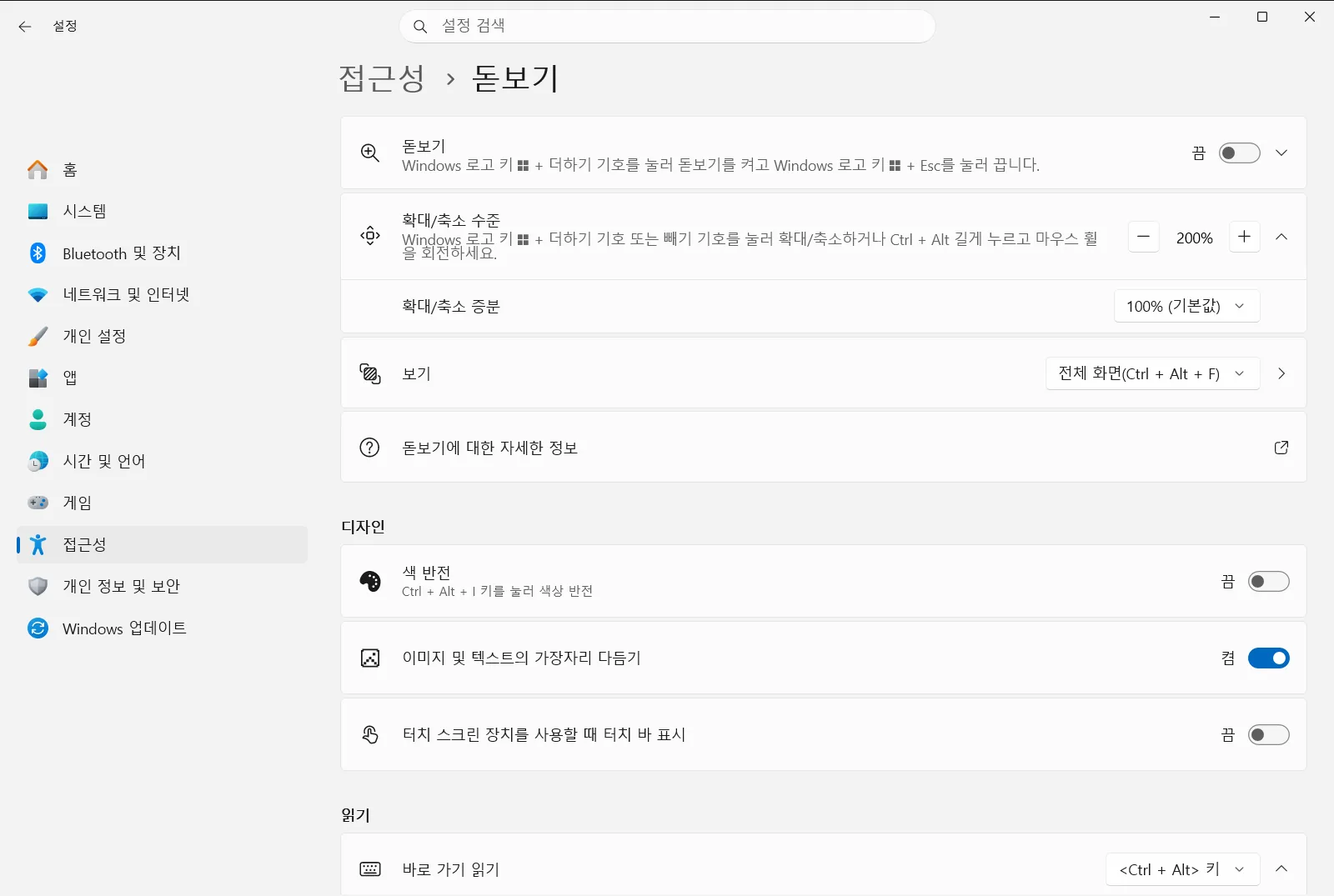This screenshot has width=1334, height=896.
Task: Click the 개인 정보 및 보안 shield icon
Action: 38,586
